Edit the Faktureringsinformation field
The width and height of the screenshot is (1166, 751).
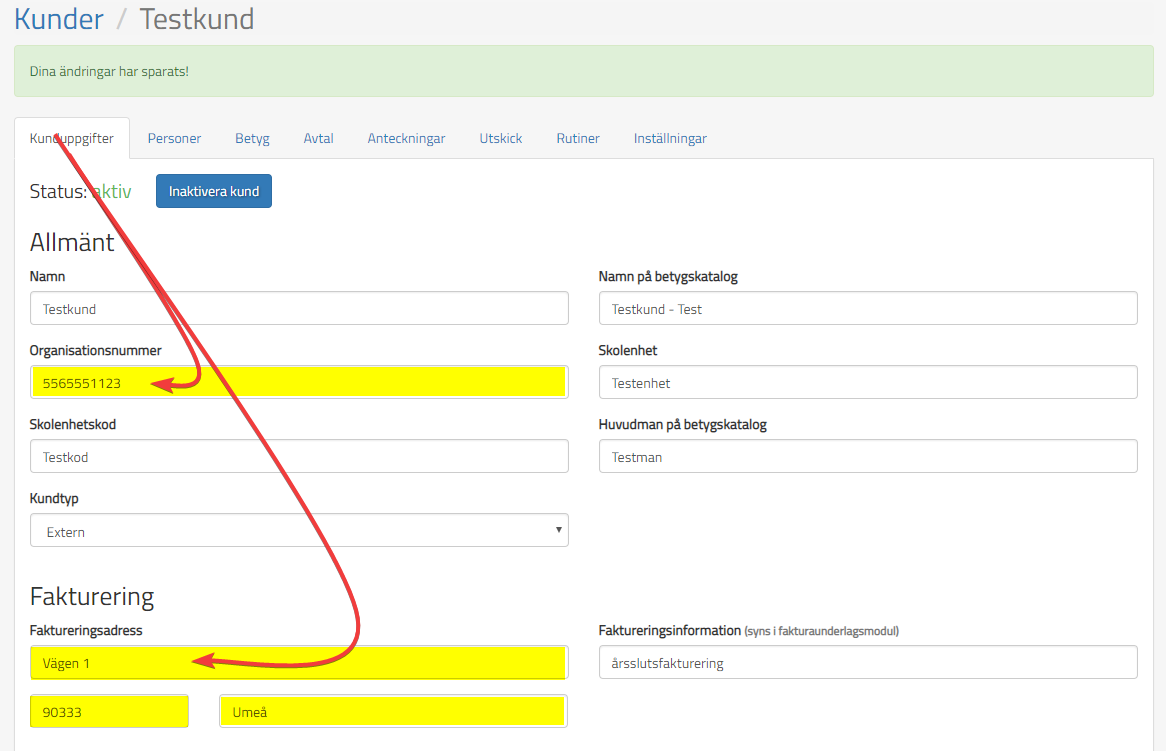point(867,662)
